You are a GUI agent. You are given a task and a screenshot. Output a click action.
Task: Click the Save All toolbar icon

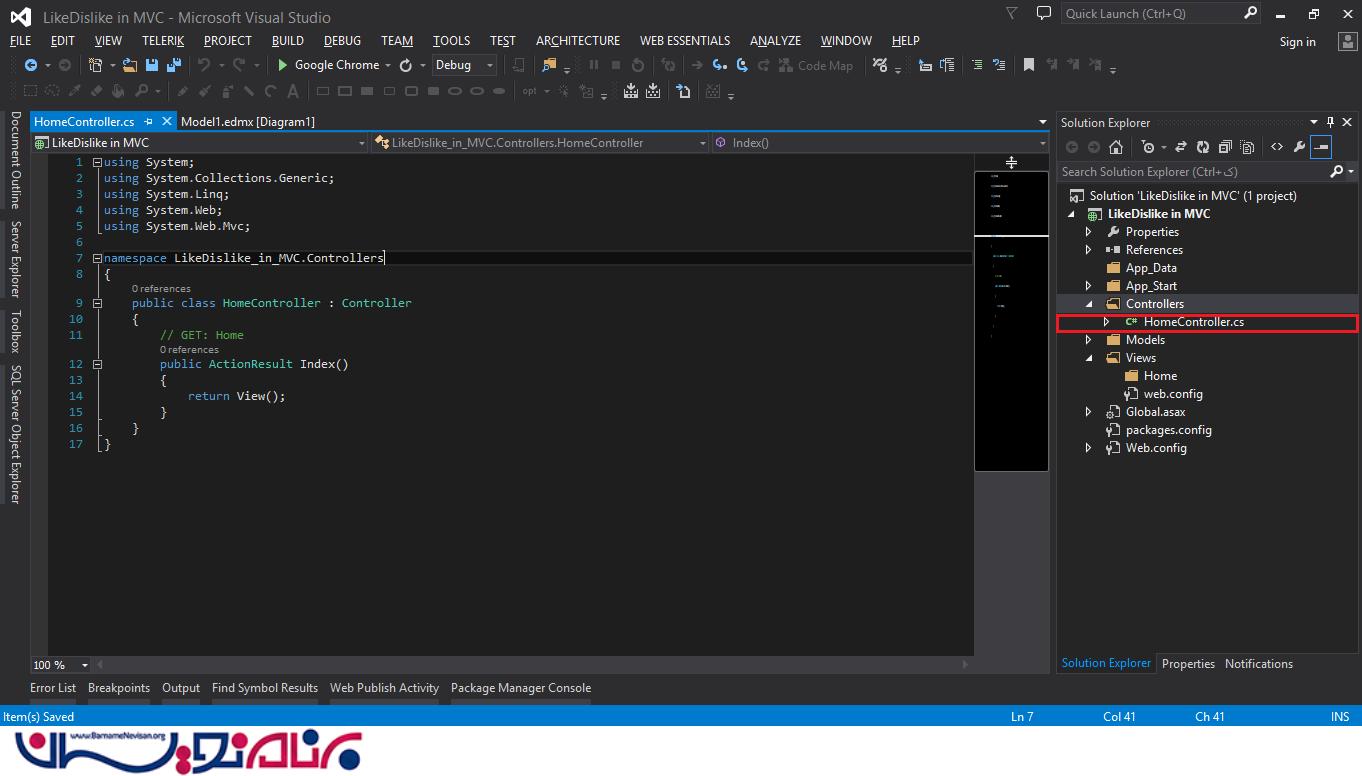(174, 65)
